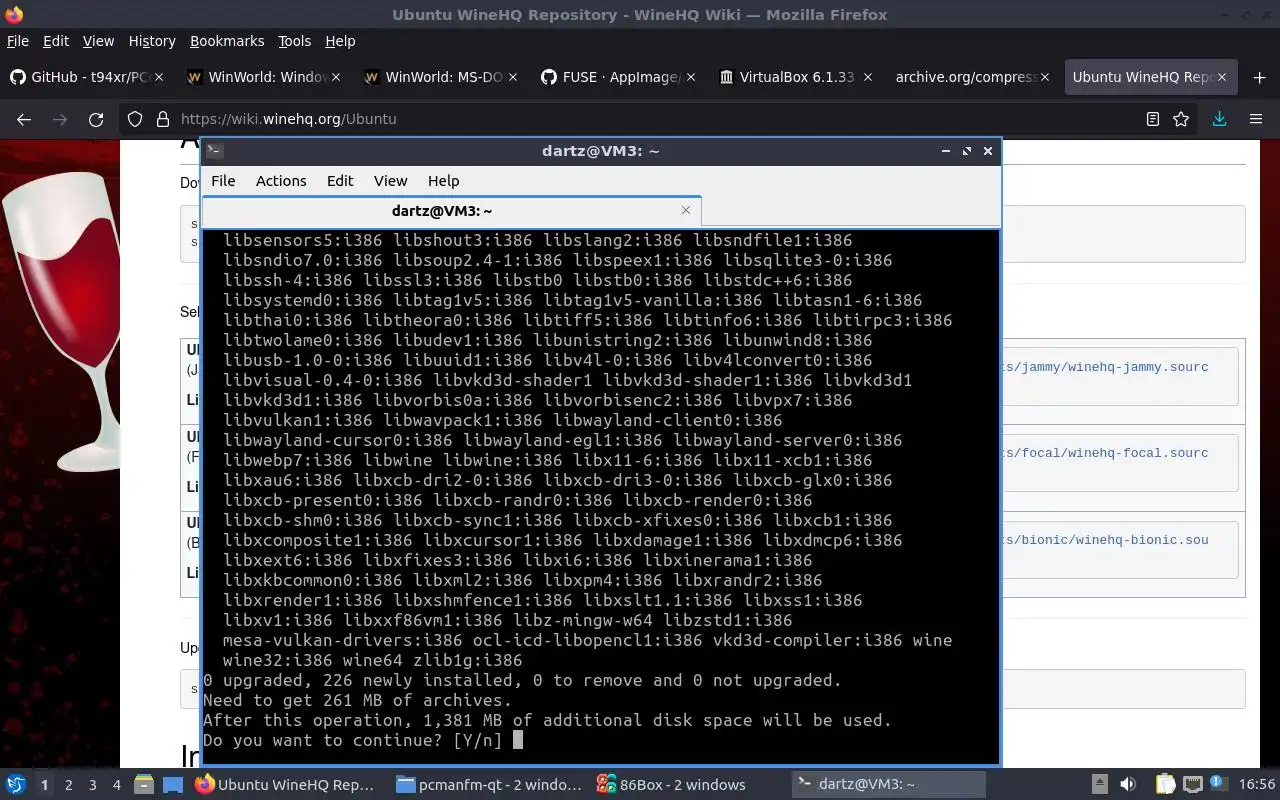The height and width of the screenshot is (800, 1280).
Task: Click the 16:56 taskbar clock
Action: point(1257,785)
